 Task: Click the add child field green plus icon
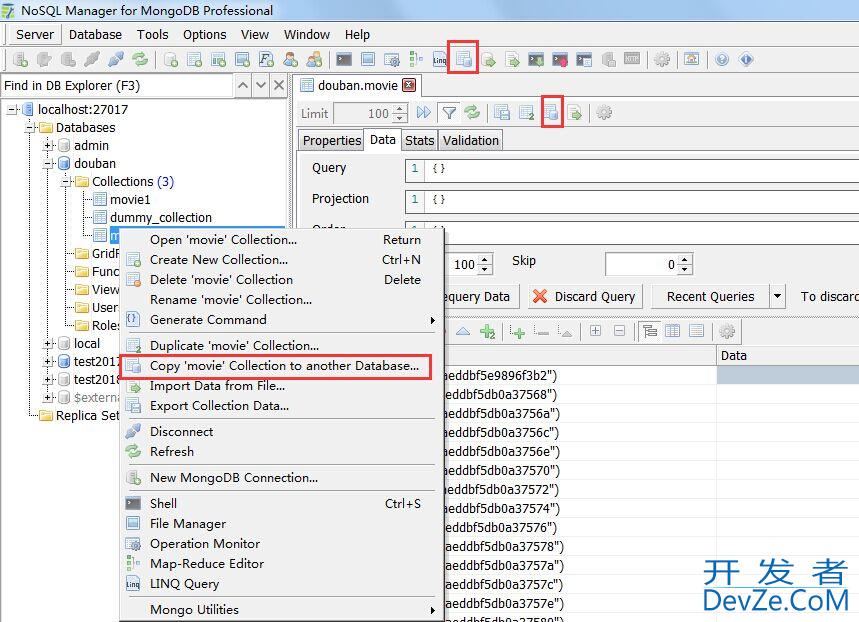tap(517, 331)
